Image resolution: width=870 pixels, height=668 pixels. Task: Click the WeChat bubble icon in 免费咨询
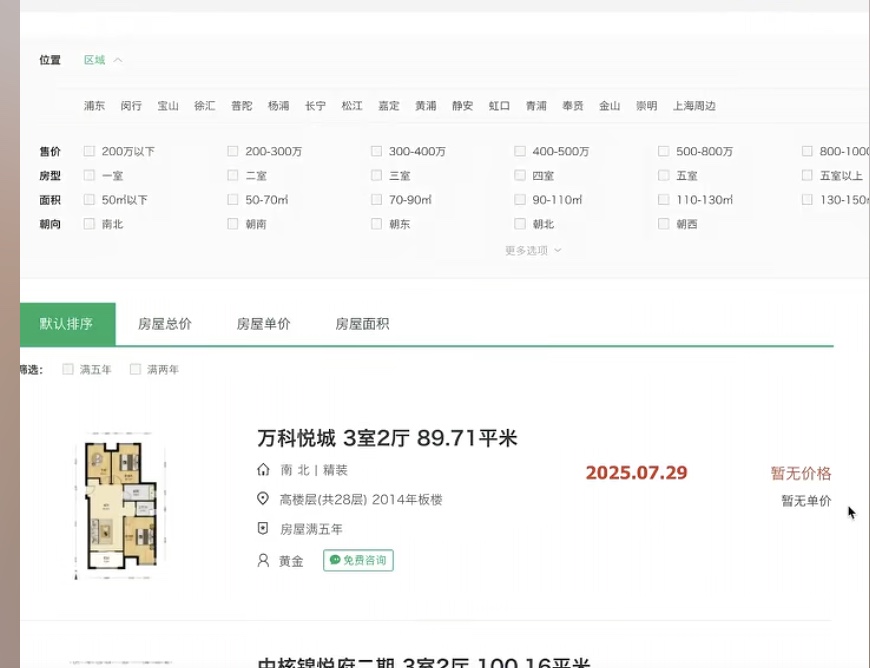tap(334, 561)
